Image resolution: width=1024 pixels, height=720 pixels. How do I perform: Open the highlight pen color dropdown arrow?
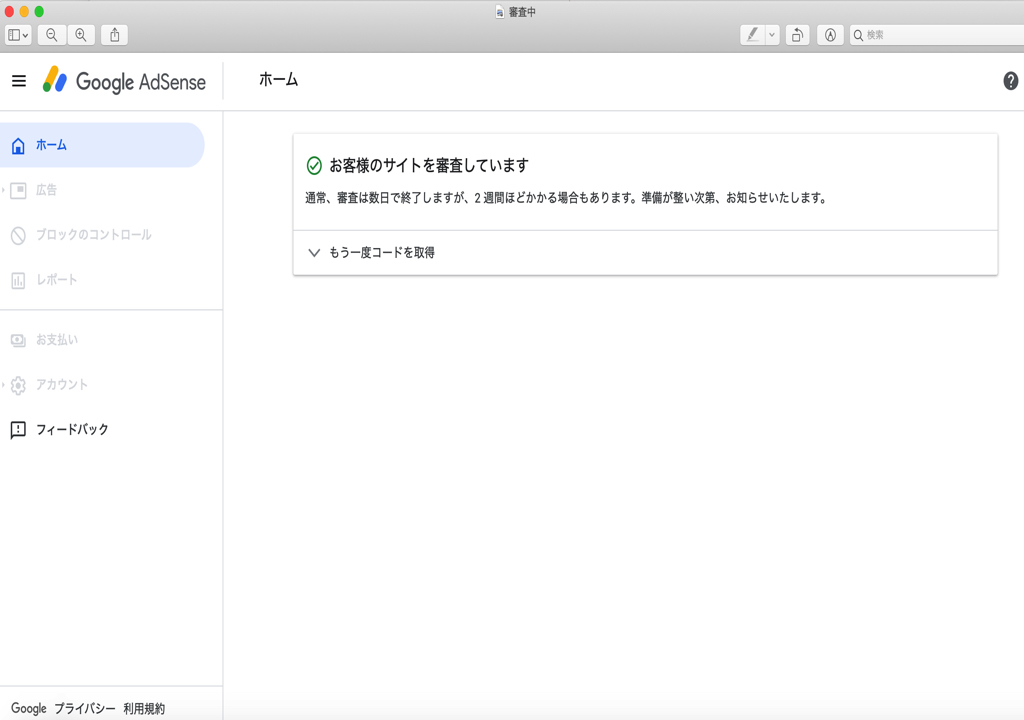click(x=772, y=35)
